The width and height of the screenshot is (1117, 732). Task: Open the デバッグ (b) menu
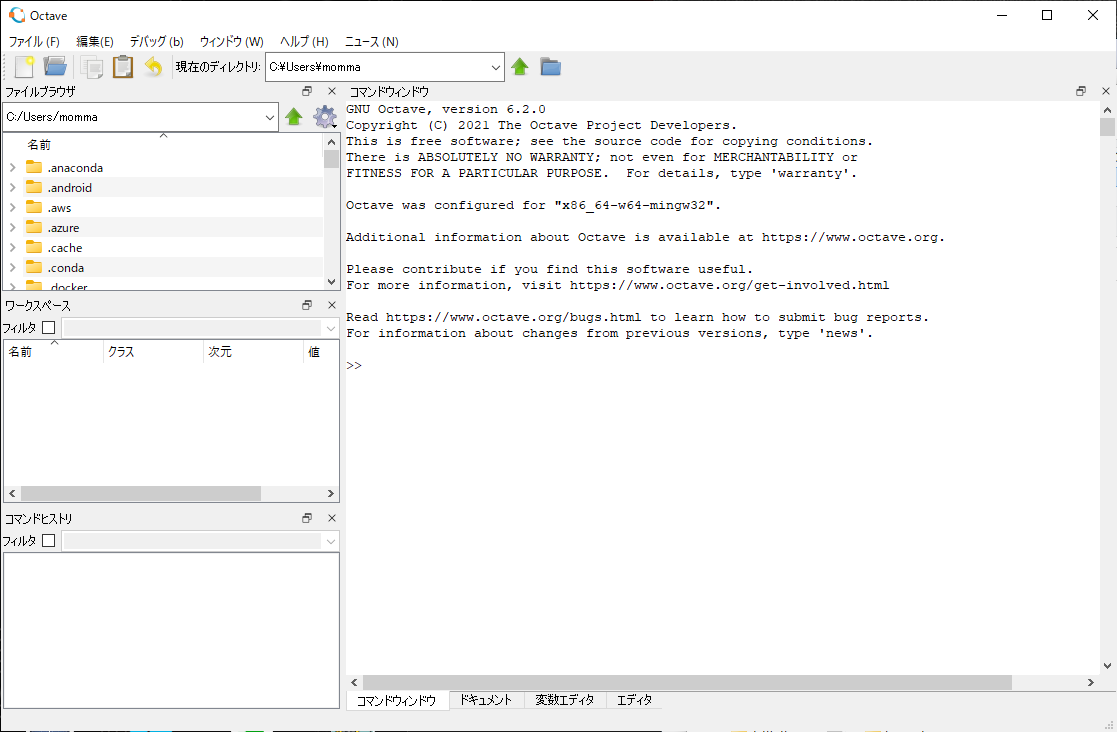tap(157, 41)
